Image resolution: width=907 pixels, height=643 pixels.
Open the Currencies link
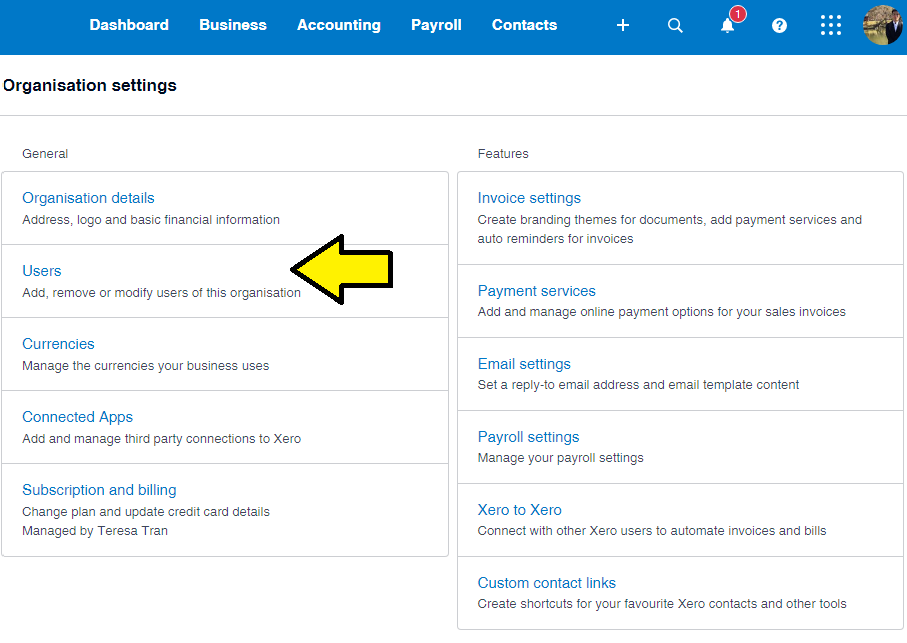click(x=58, y=343)
